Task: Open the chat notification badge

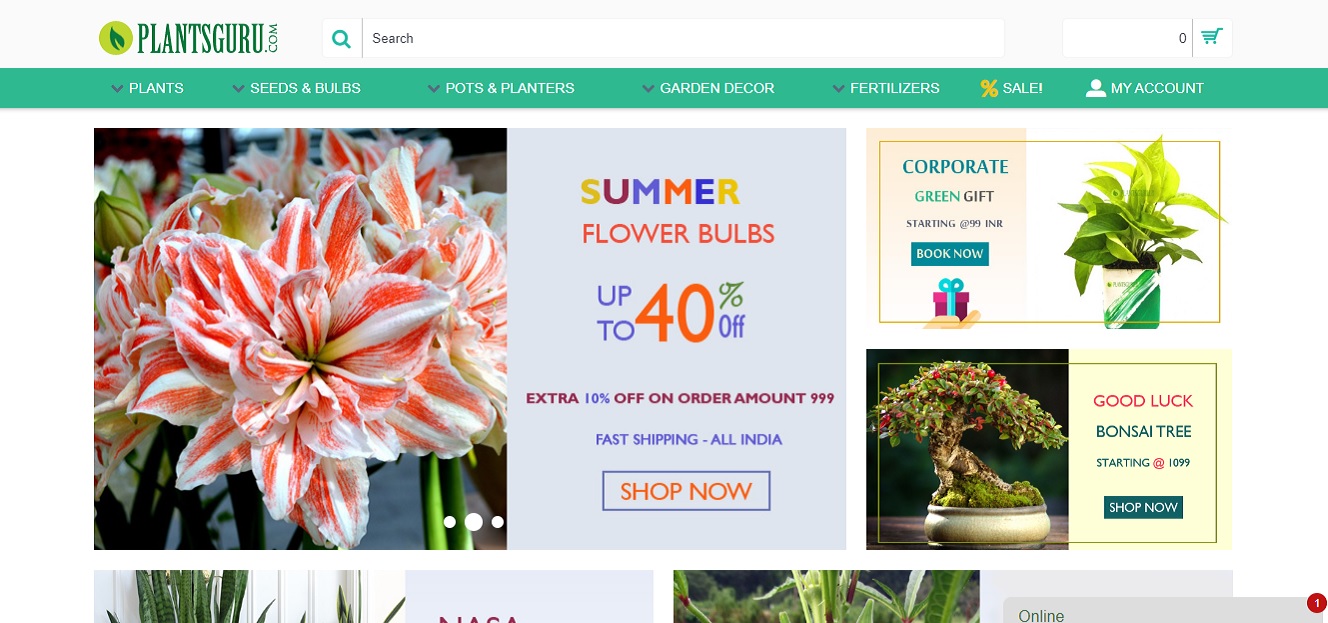Action: pos(1316,603)
